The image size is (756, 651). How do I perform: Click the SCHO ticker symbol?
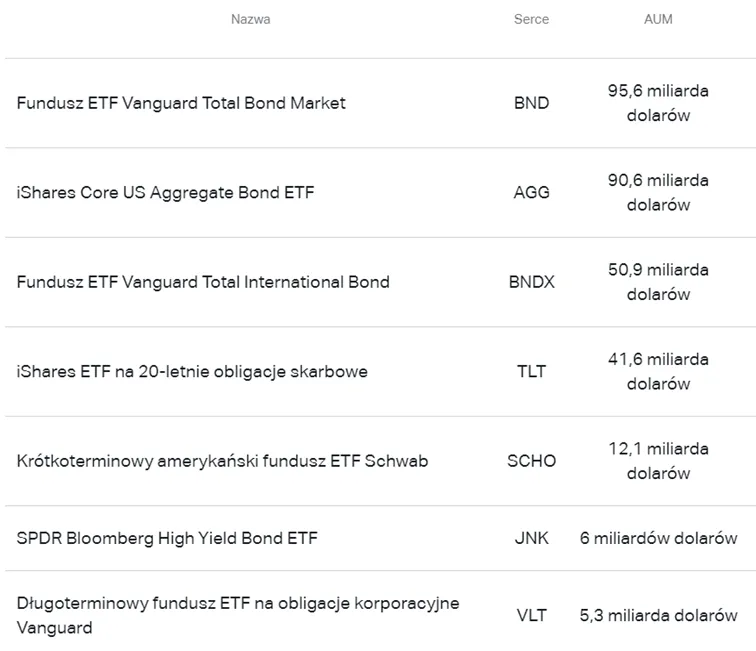click(x=531, y=461)
